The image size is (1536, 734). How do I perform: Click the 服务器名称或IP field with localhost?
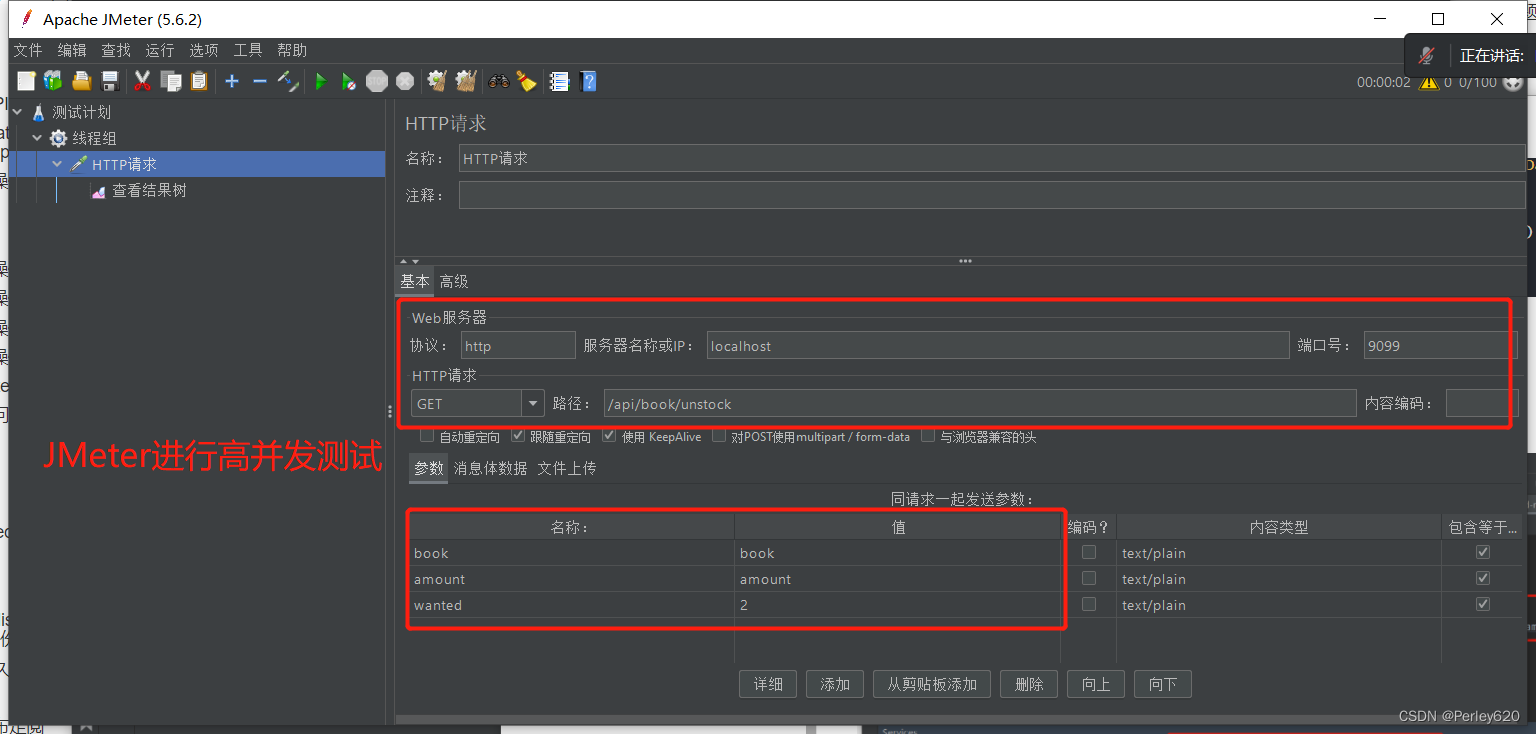(998, 345)
